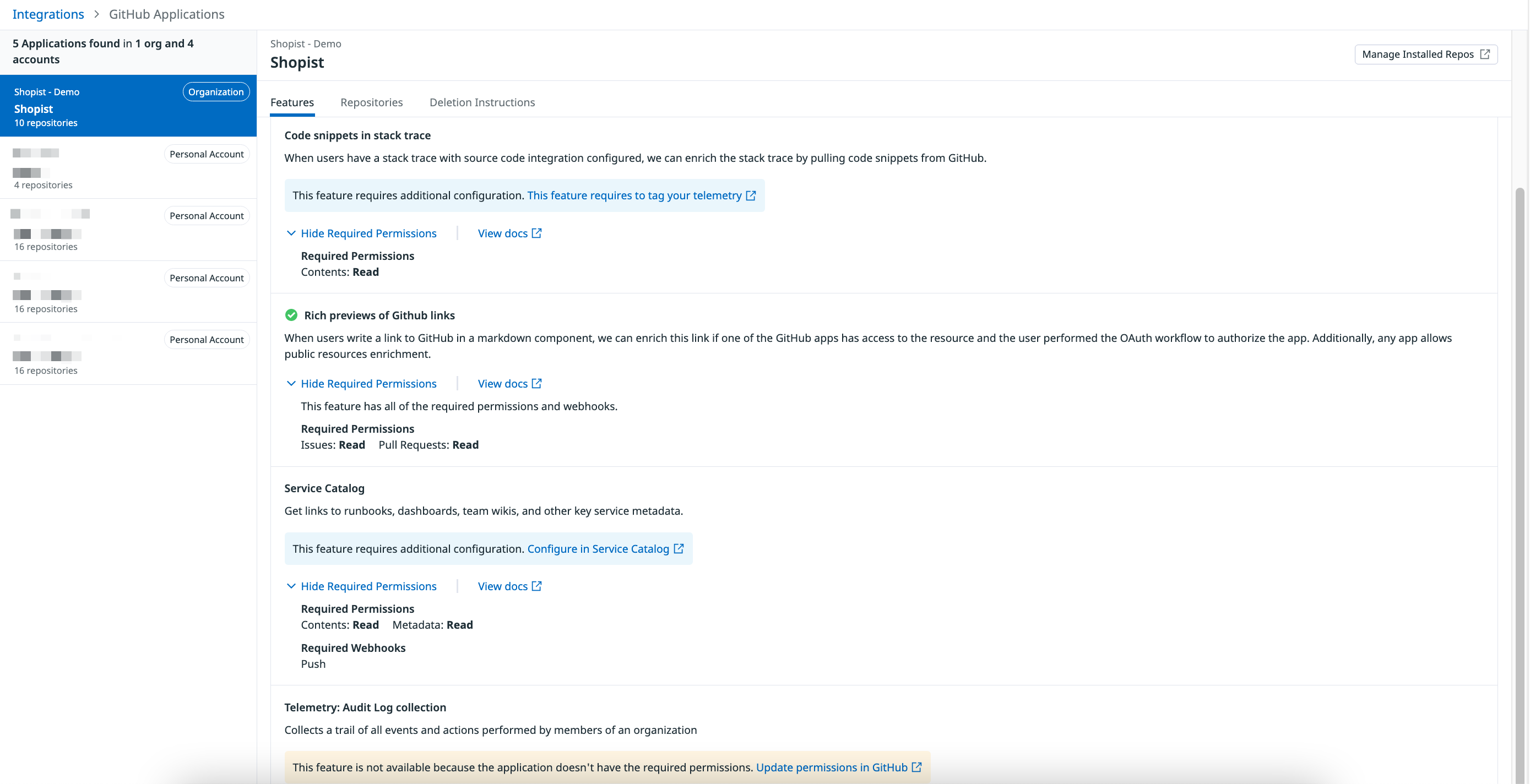
Task: Select the Organization badge on Shopist - Demo
Action: [x=215, y=91]
